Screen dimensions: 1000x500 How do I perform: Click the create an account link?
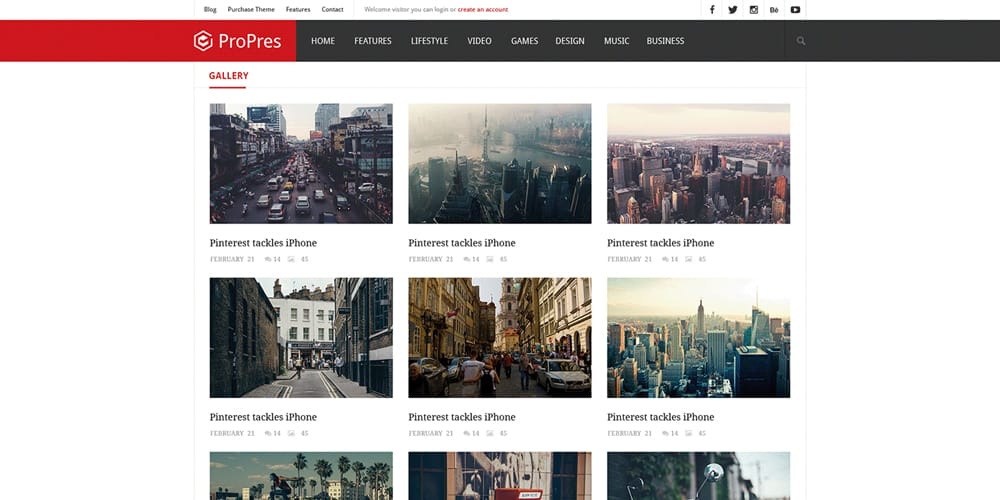coord(483,10)
